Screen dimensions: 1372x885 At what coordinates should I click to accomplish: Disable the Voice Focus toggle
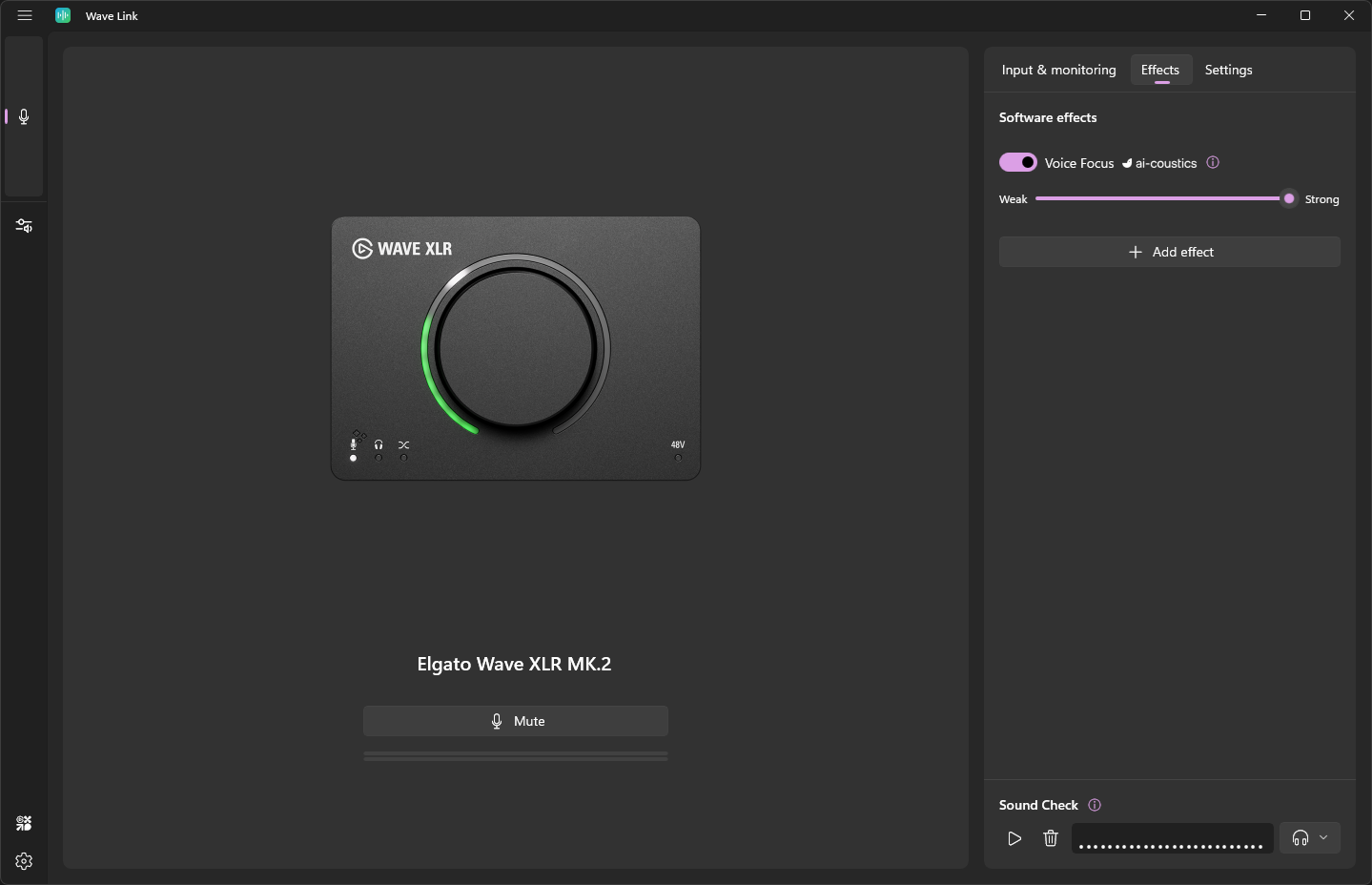tap(1017, 162)
